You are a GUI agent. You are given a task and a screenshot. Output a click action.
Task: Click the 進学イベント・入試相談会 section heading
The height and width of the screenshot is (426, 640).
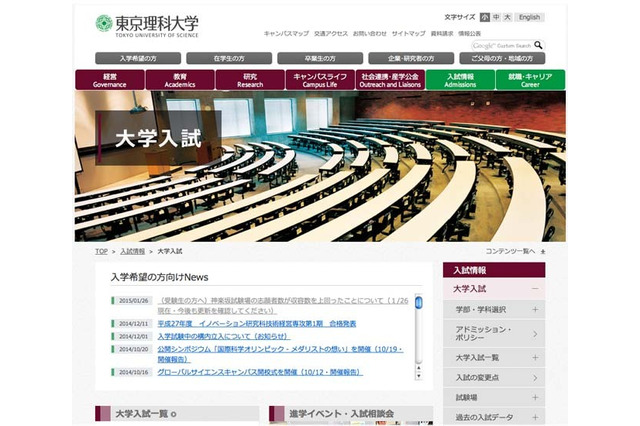click(351, 414)
